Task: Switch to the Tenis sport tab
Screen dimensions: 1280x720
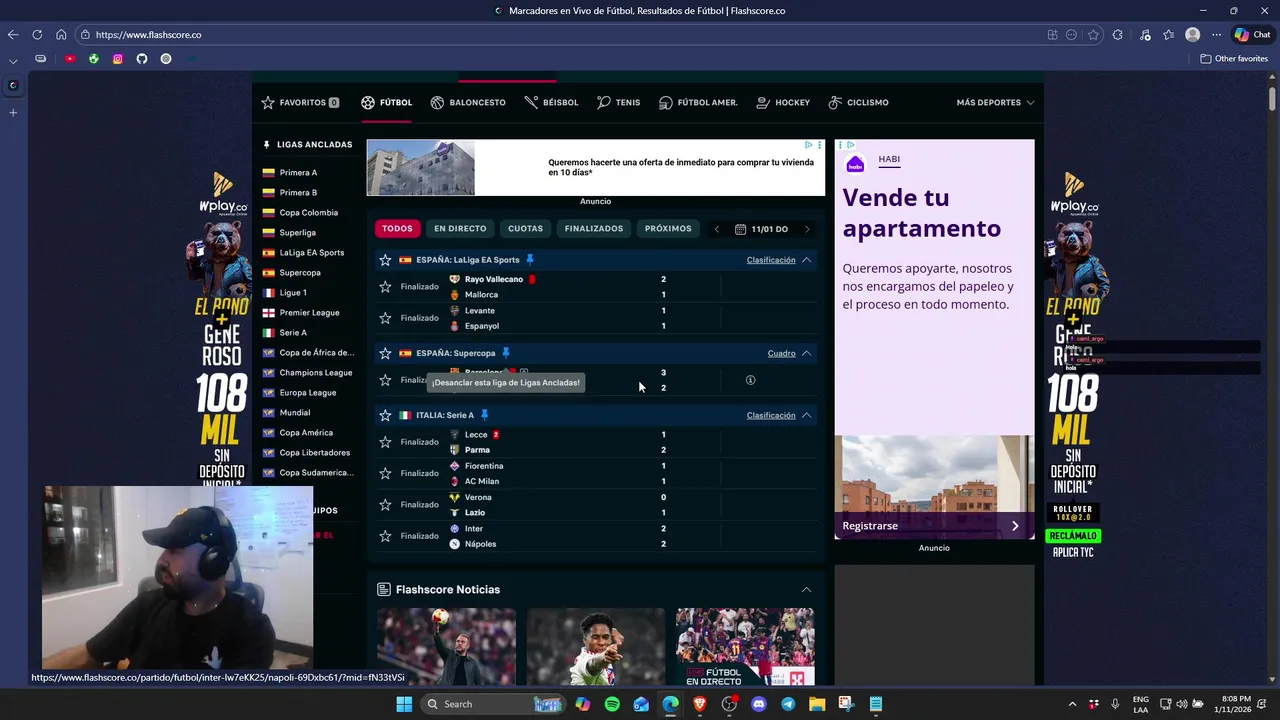Action: (618, 102)
